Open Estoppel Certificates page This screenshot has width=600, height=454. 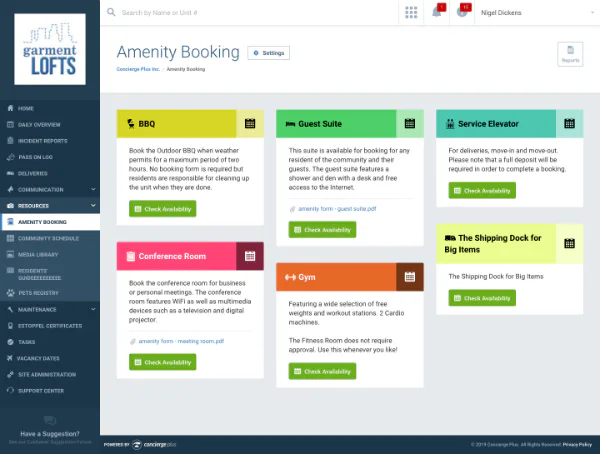click(50, 325)
